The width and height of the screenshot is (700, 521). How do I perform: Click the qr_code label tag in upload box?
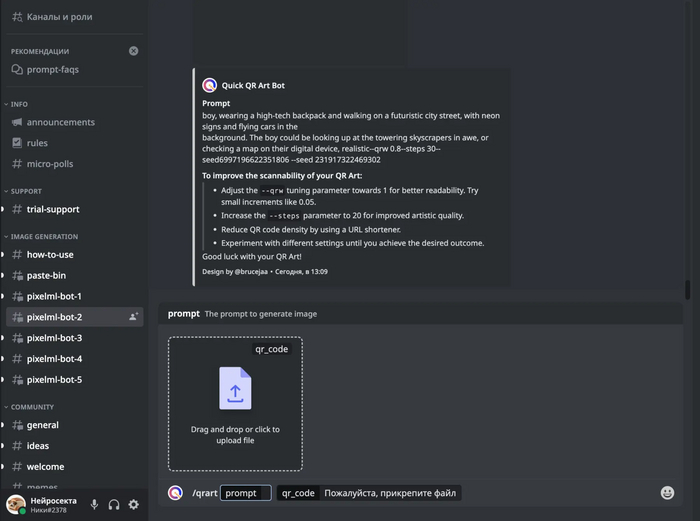coord(271,349)
